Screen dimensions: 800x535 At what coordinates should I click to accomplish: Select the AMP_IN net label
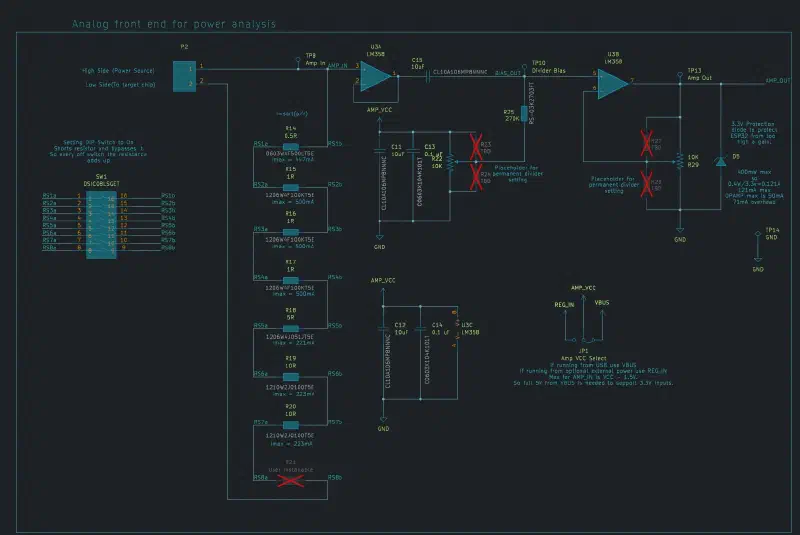click(x=338, y=66)
